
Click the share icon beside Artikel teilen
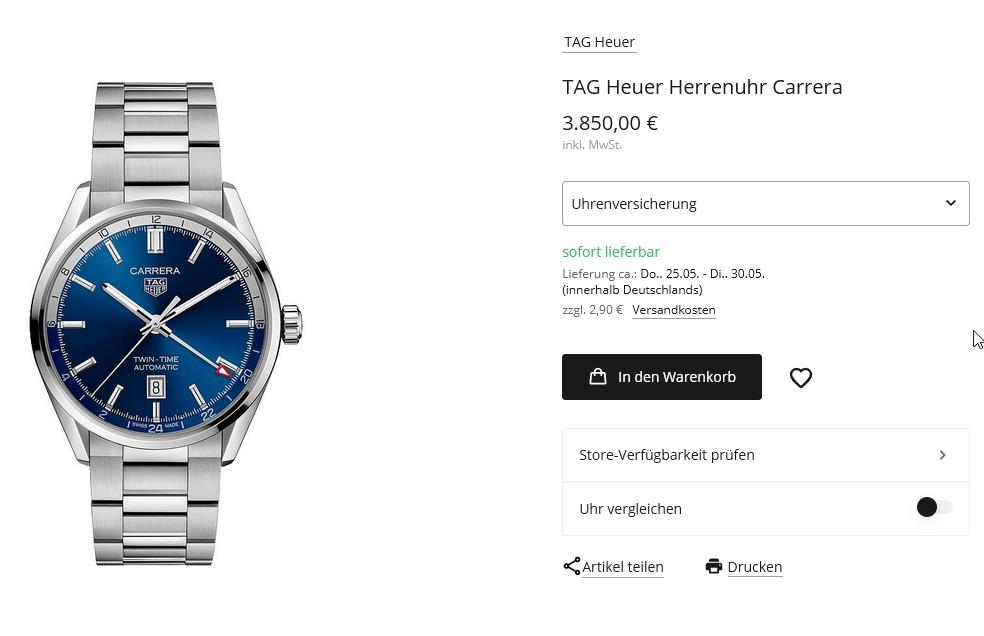coord(571,566)
